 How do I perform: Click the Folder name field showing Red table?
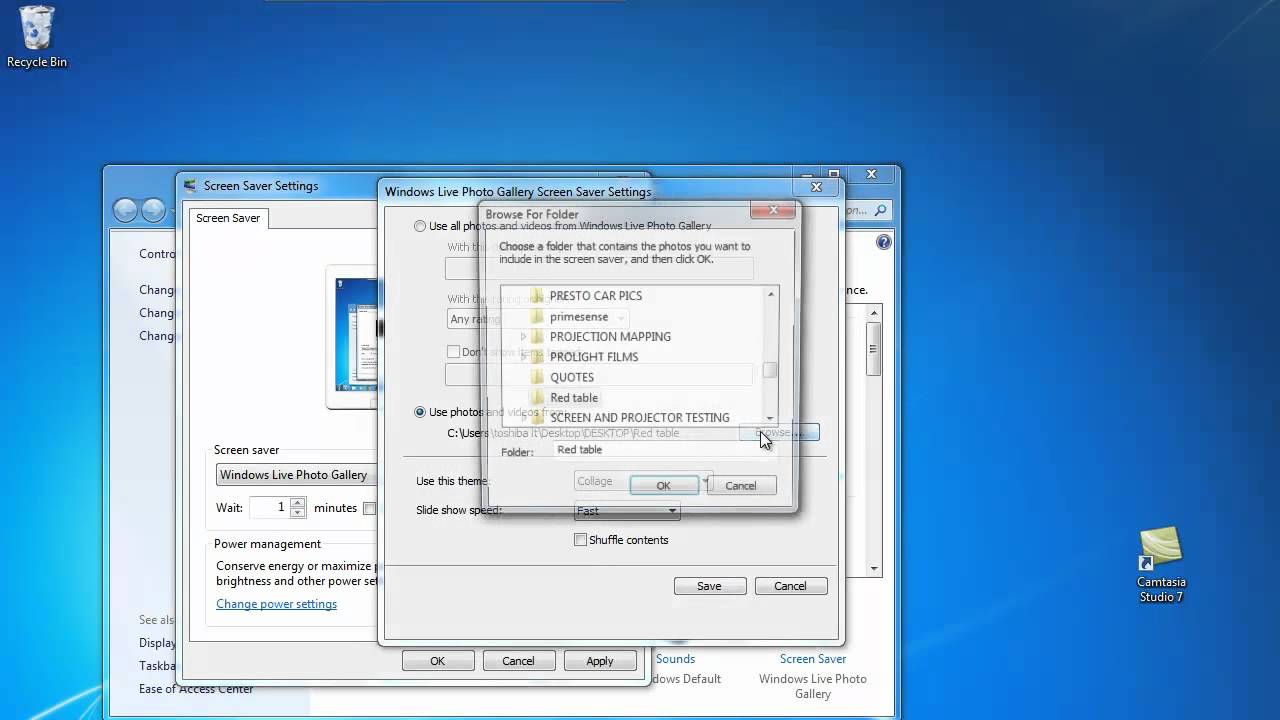tap(664, 450)
